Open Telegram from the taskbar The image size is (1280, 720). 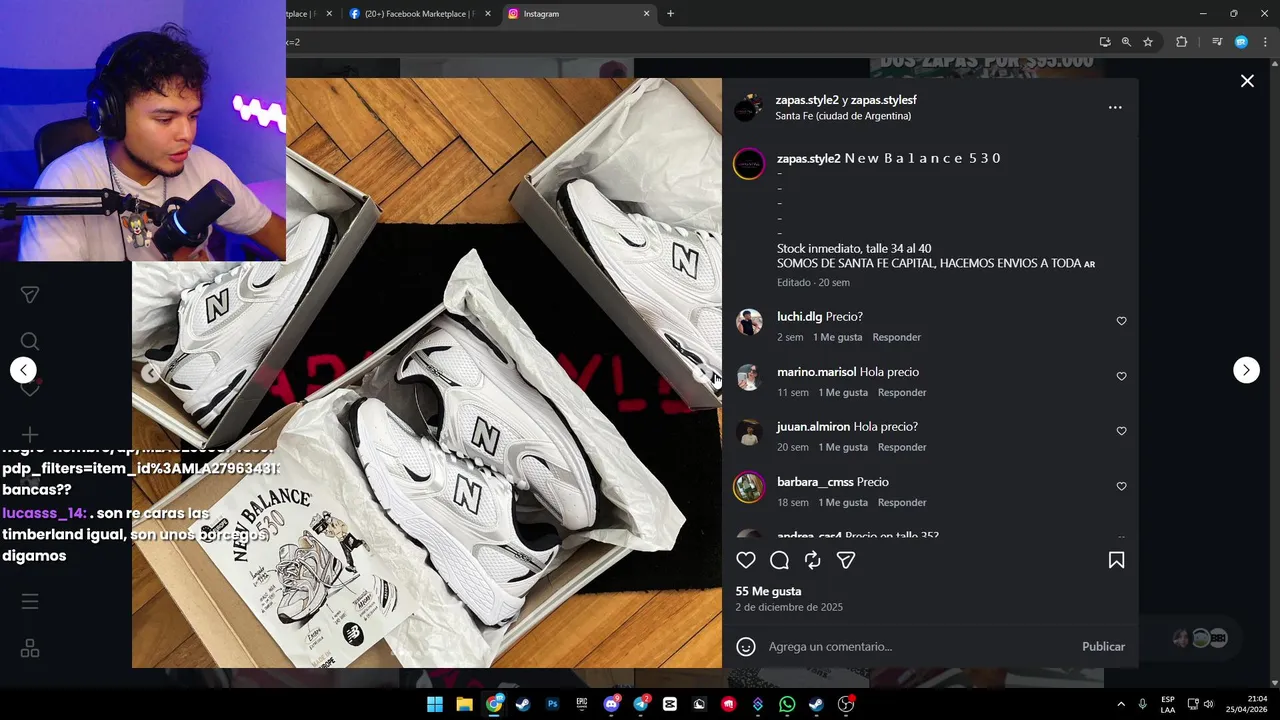click(x=640, y=704)
